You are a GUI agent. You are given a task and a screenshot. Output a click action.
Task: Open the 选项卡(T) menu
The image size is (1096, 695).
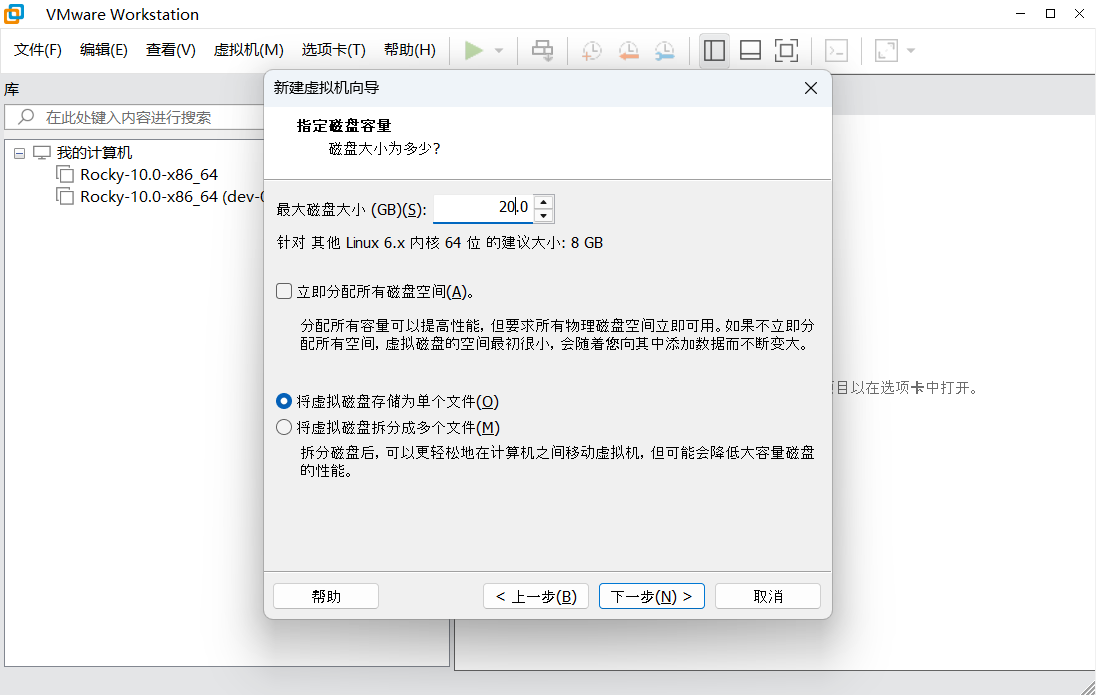coord(333,50)
